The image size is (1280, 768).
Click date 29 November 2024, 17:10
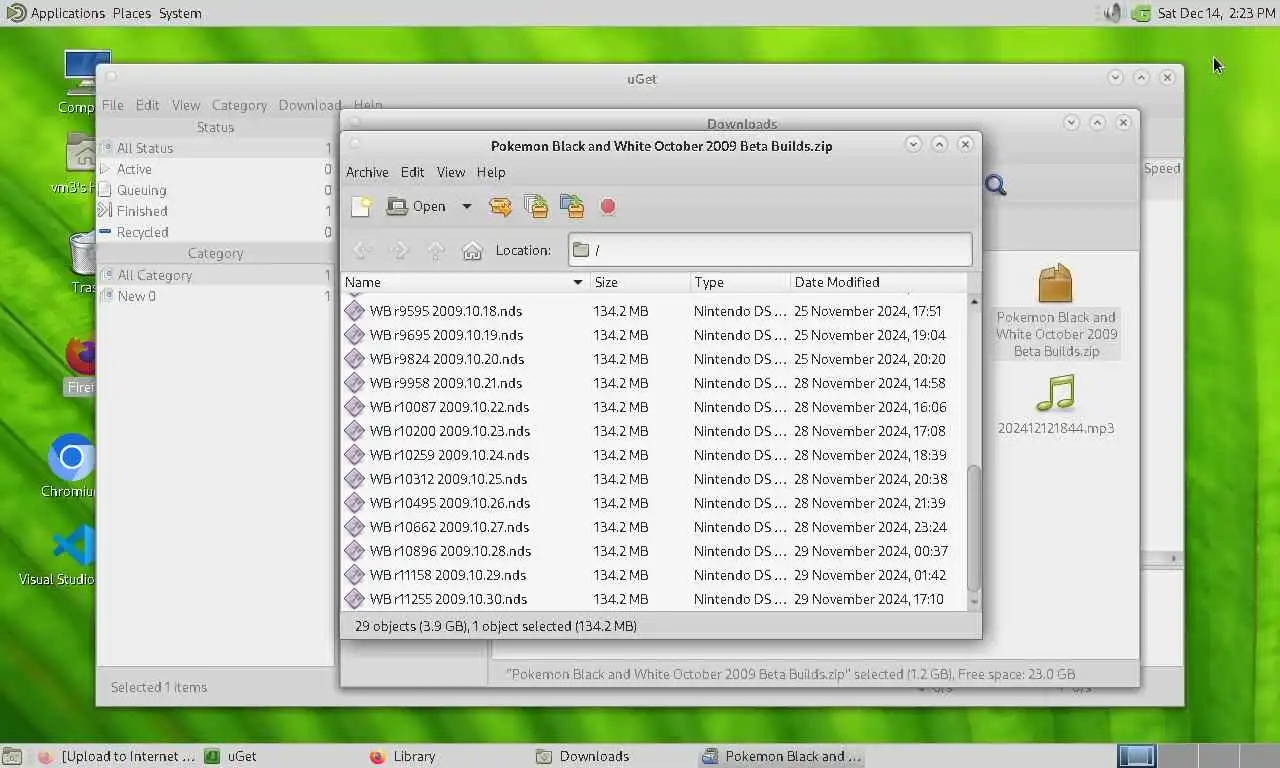(x=868, y=599)
